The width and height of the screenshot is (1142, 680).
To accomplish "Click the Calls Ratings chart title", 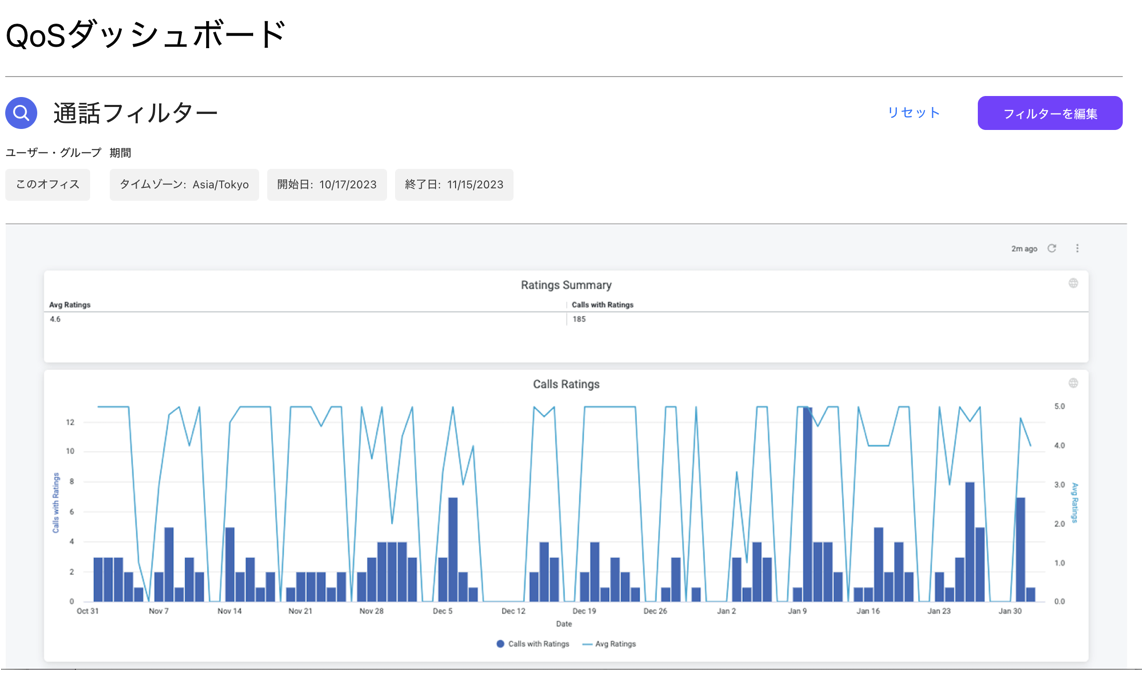I will [566, 384].
